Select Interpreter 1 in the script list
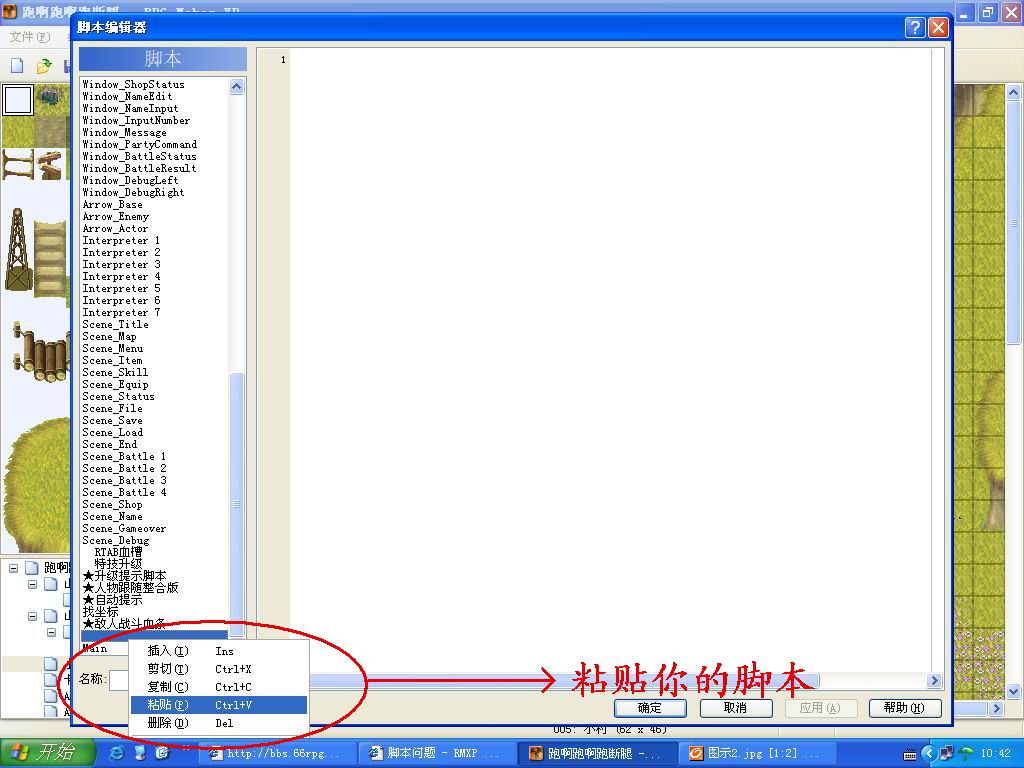 click(x=121, y=240)
